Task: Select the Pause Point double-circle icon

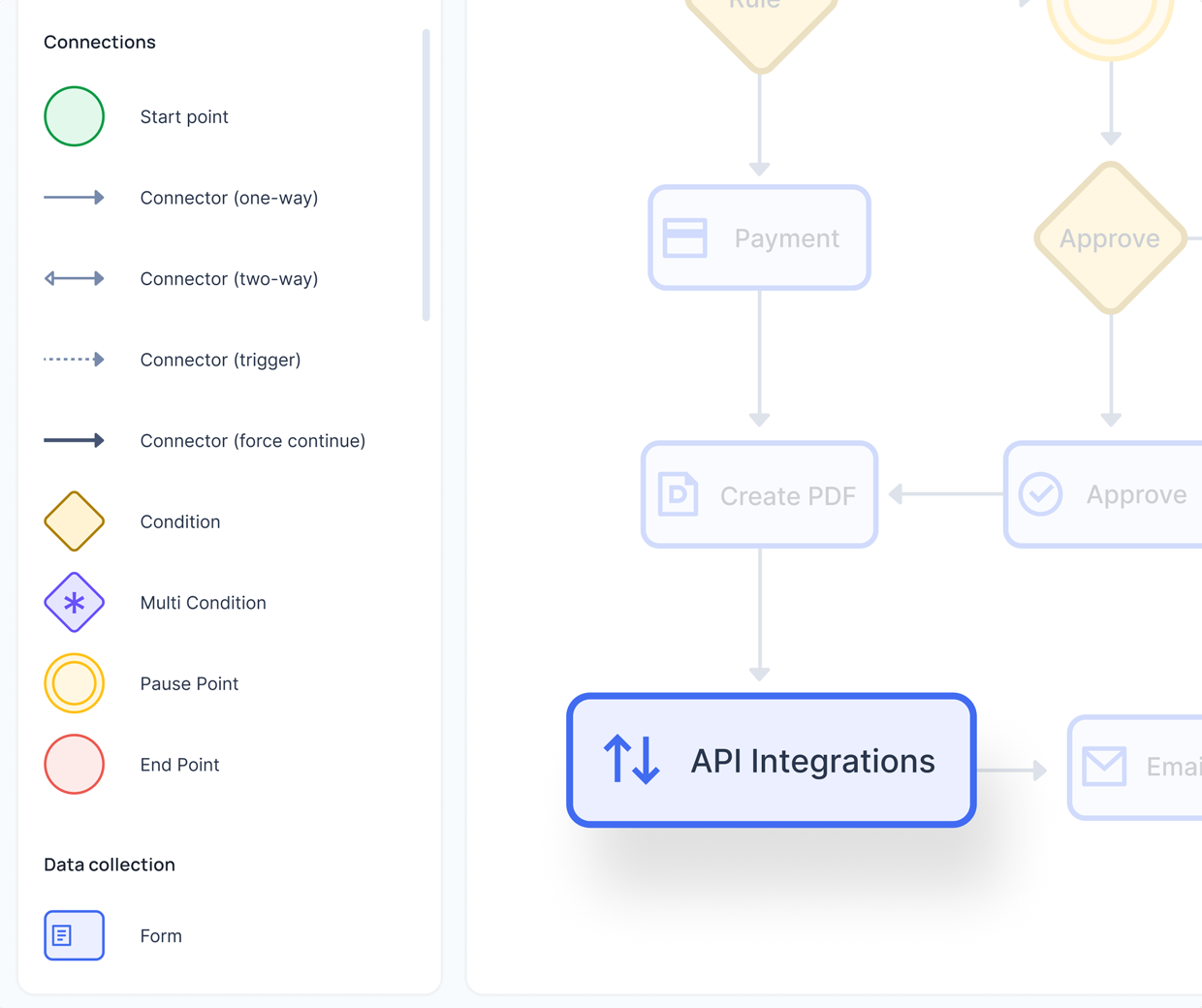Action: coord(74,683)
